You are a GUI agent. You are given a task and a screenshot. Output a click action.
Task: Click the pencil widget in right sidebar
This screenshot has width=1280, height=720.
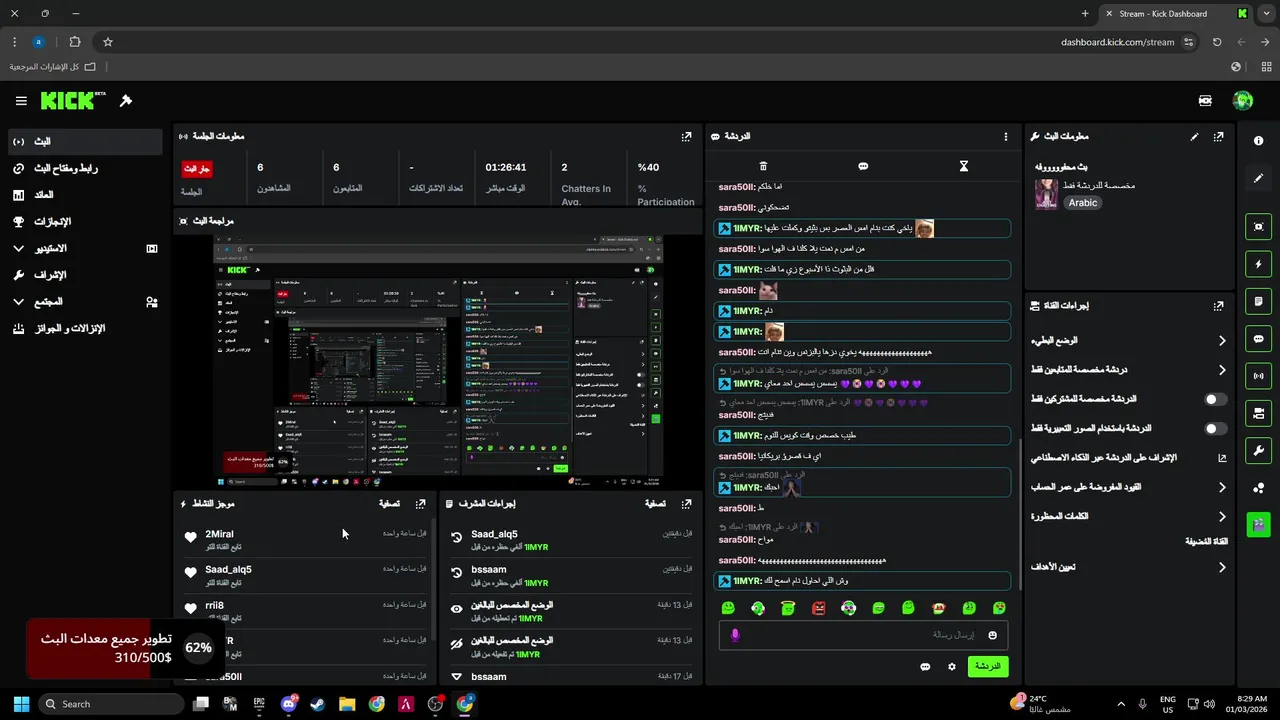click(x=1258, y=178)
